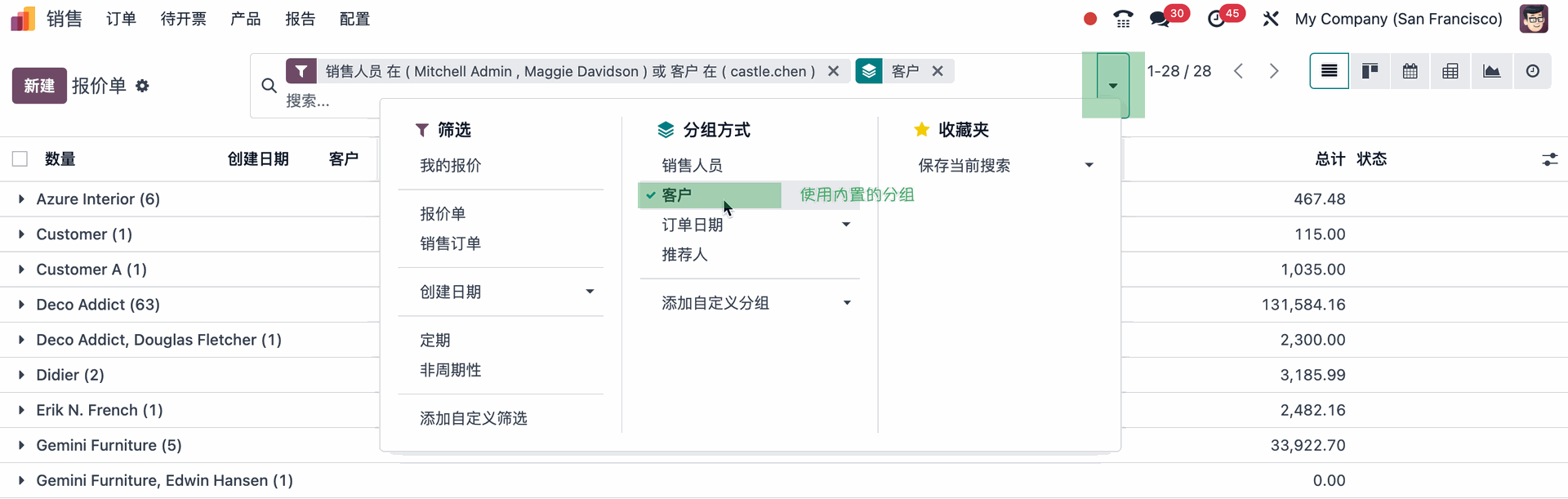Open column settings adjust icon
The width and height of the screenshot is (1568, 499).
1549,159
